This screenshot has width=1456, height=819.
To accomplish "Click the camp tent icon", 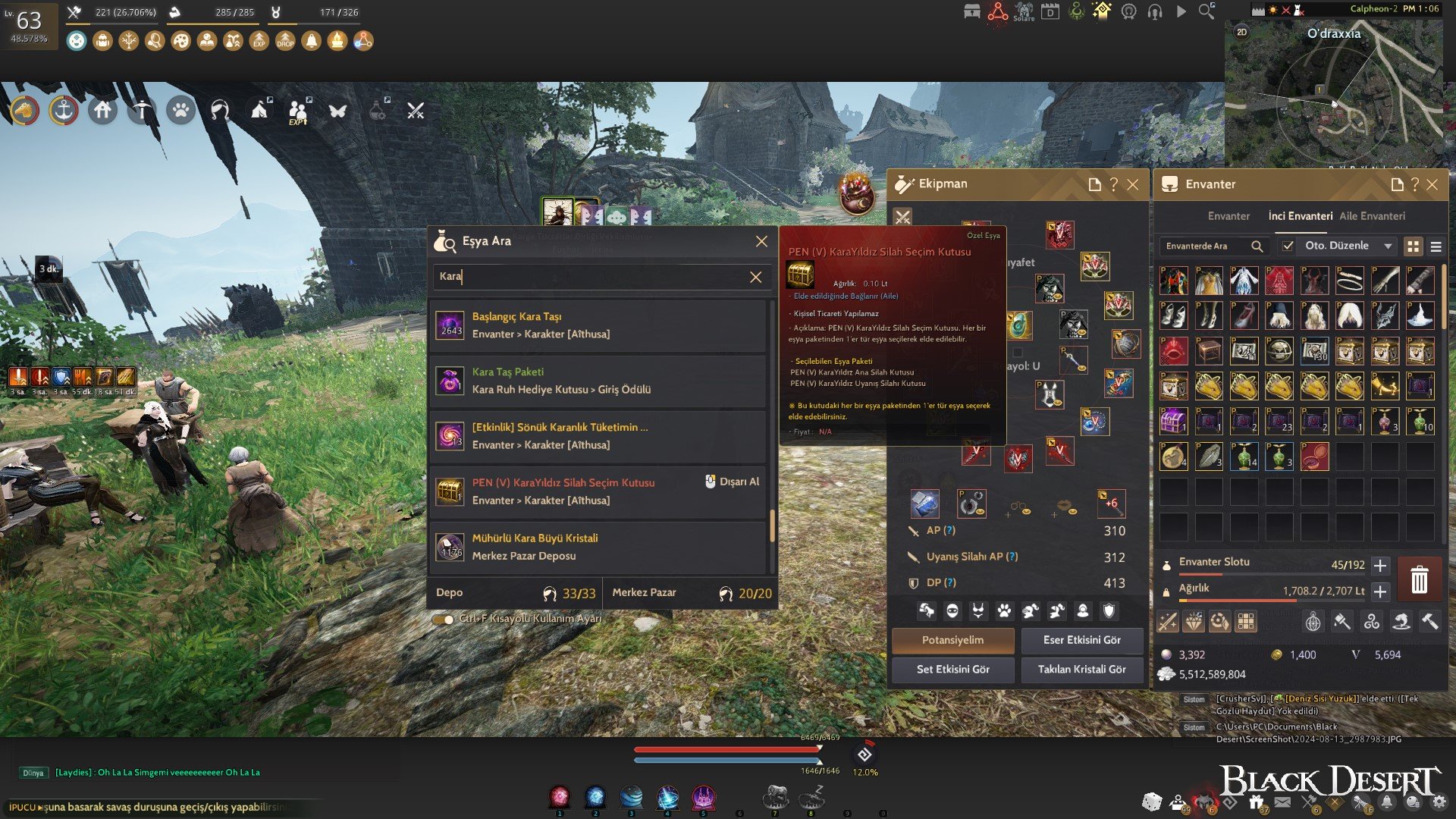I will point(260,111).
